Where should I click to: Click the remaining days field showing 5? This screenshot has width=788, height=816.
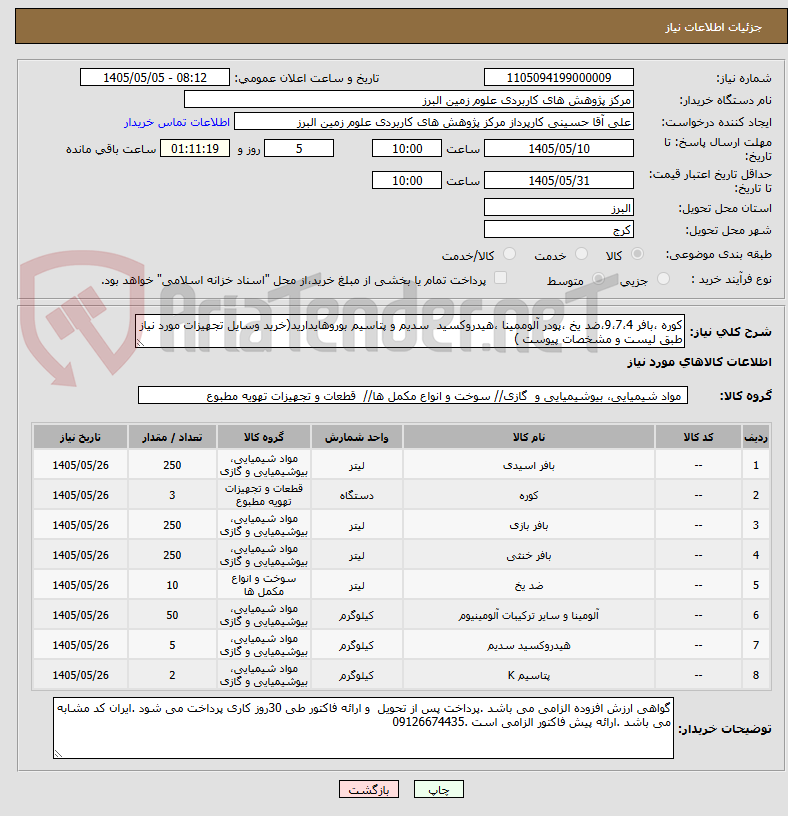pos(299,148)
